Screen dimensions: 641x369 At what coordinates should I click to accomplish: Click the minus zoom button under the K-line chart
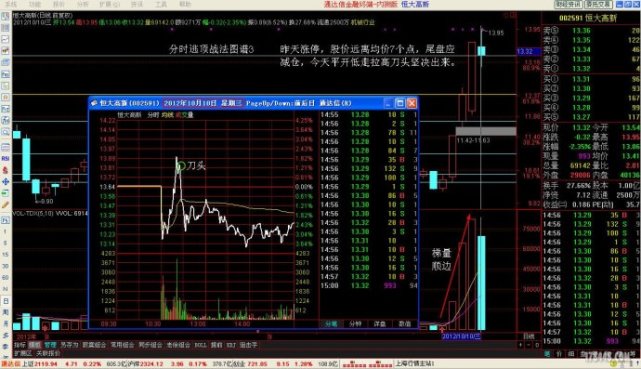pos(528,345)
